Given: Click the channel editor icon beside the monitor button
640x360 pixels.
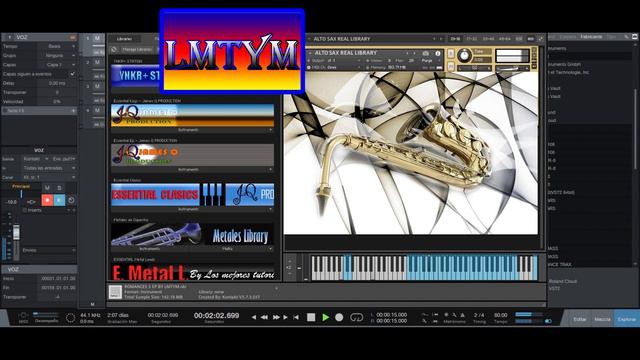Looking at the screenshot, I should tap(71, 200).
